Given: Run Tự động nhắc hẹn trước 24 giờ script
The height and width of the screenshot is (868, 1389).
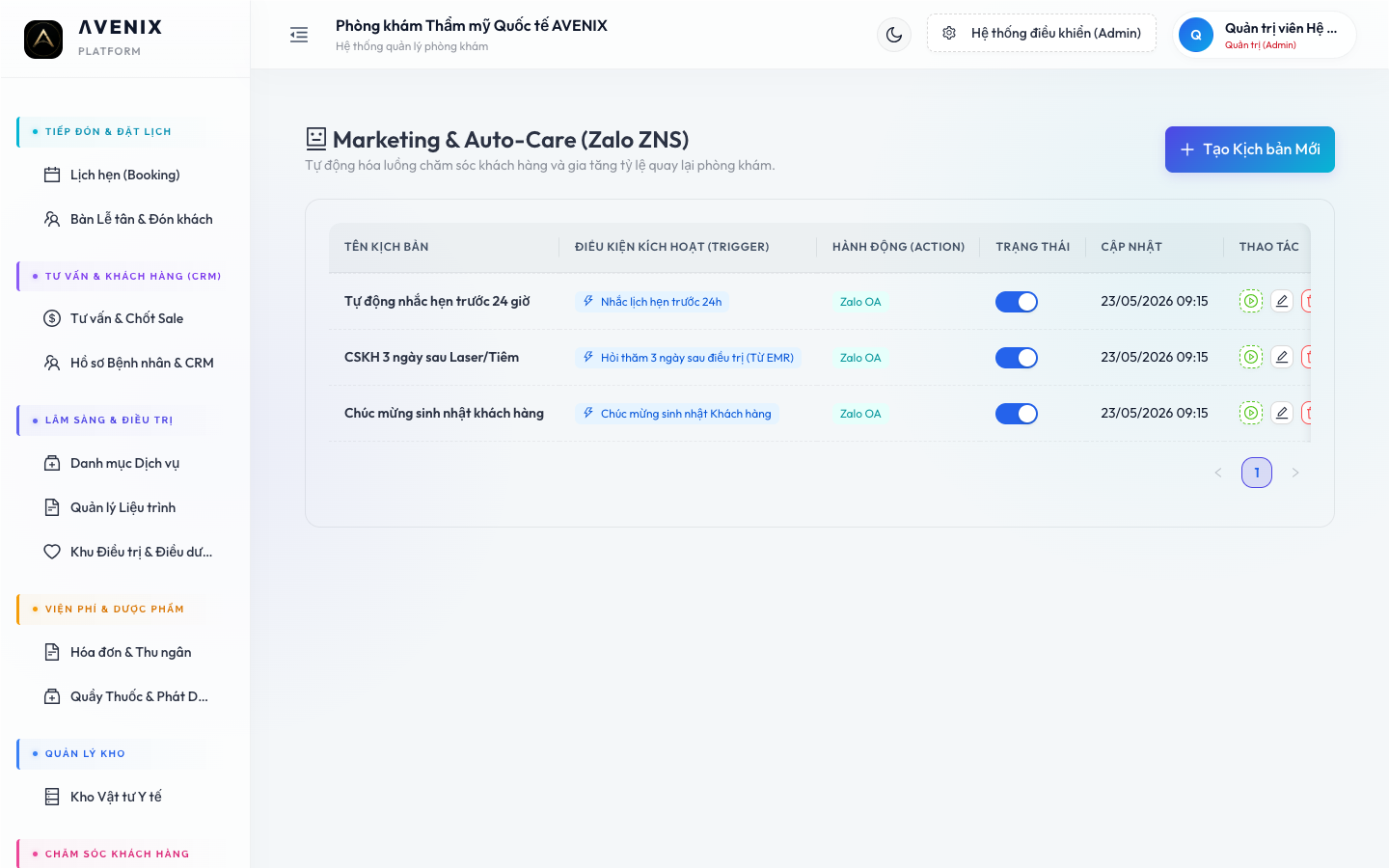Looking at the screenshot, I should point(1251,301).
